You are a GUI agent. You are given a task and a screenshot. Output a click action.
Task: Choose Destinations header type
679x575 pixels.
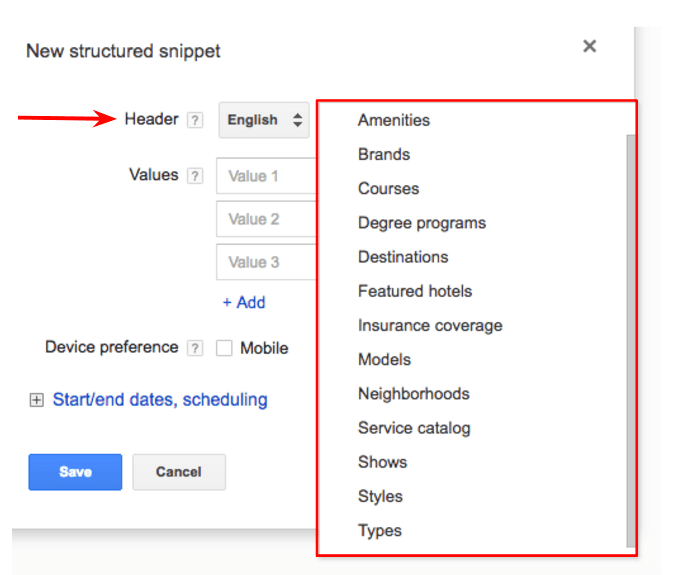pos(403,257)
